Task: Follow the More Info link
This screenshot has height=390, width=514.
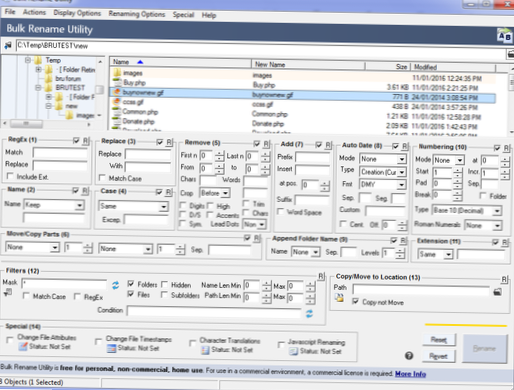Action: coord(410,374)
